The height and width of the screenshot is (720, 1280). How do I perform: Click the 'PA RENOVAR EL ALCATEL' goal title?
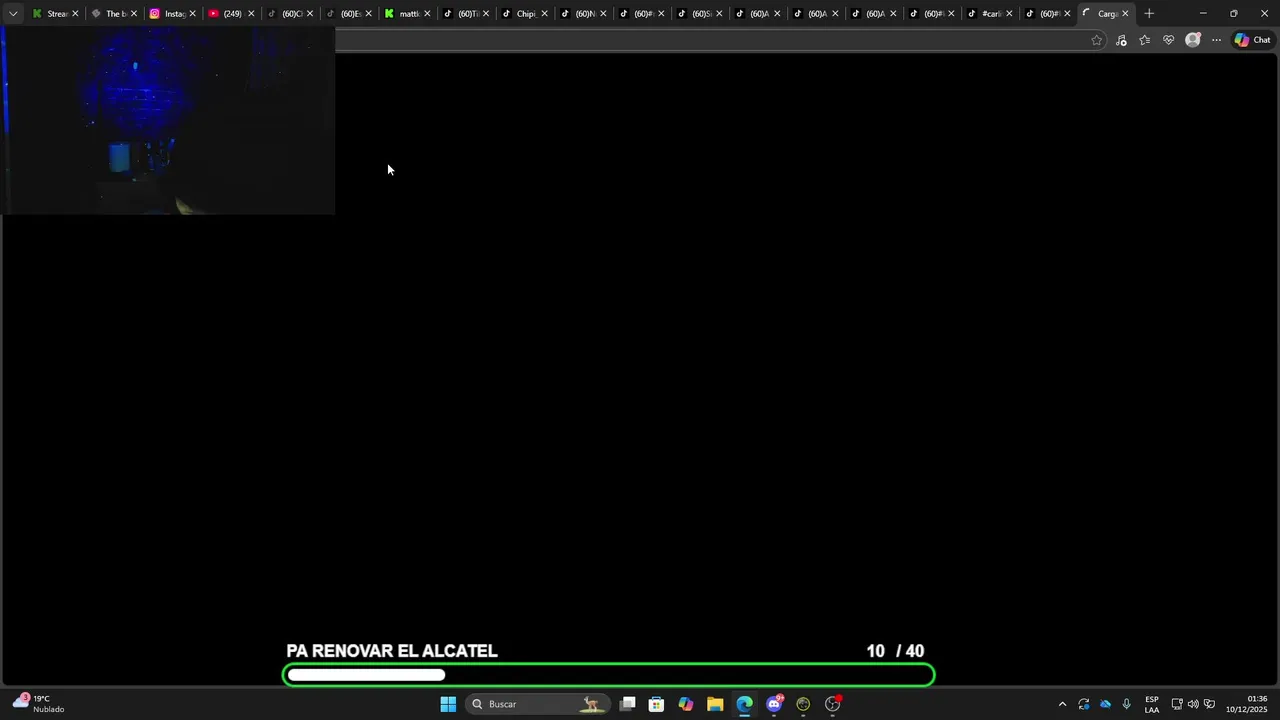[x=392, y=651]
